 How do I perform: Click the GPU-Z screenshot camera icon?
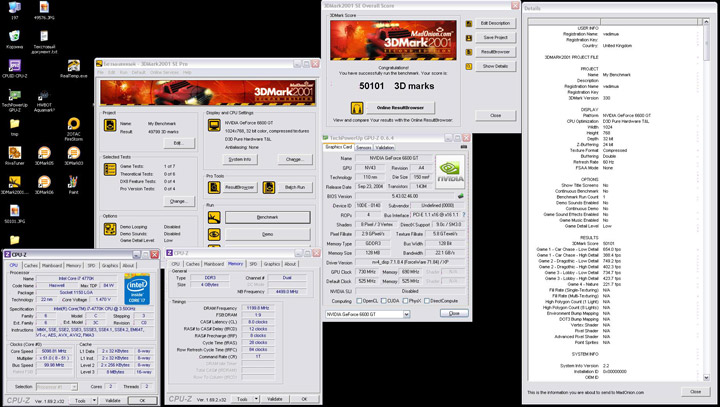[x=463, y=147]
